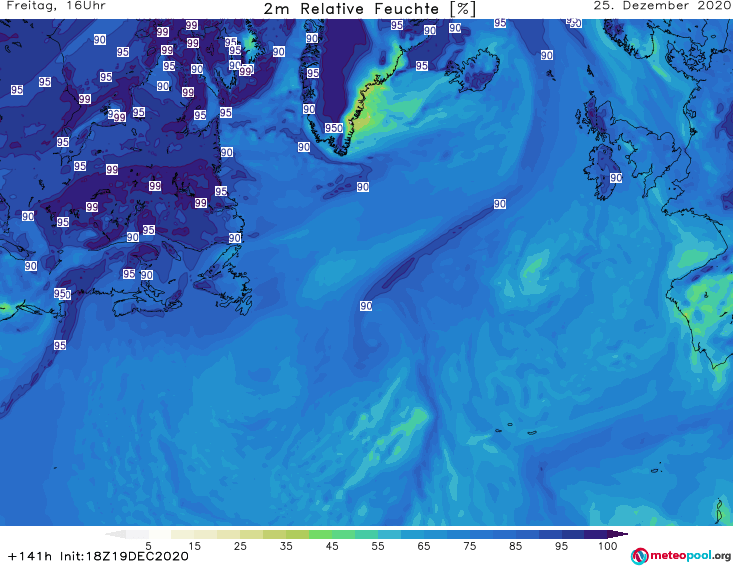This screenshot has width=733, height=566.
Task: Click the colorbar tick label '65'
Action: 424,546
